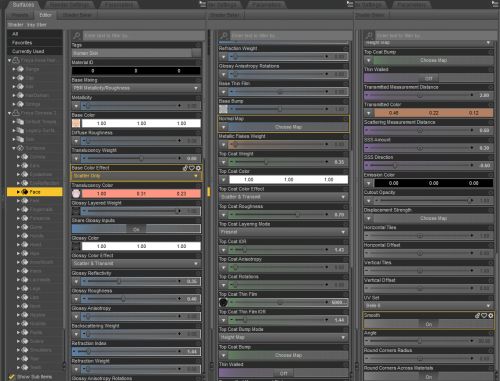
Task: Click the Emission Color map arrow icon
Action: (x=368, y=183)
